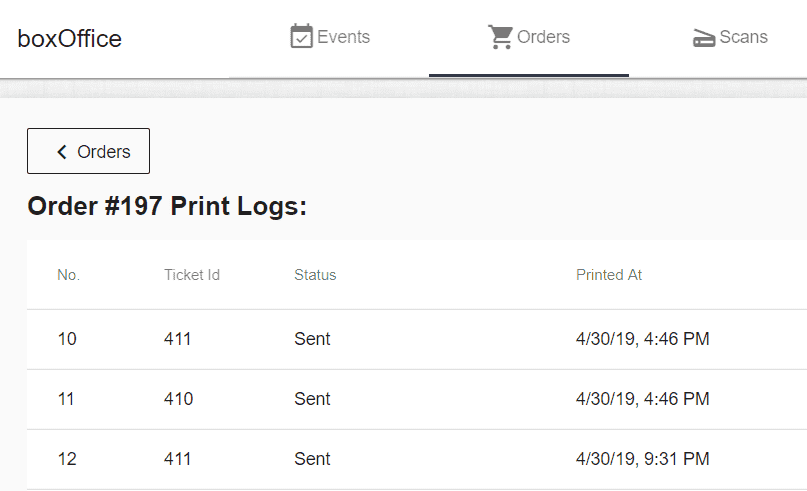Image resolution: width=807 pixels, height=491 pixels.
Task: Click the Order #197 Print Logs heading
Action: click(167, 206)
